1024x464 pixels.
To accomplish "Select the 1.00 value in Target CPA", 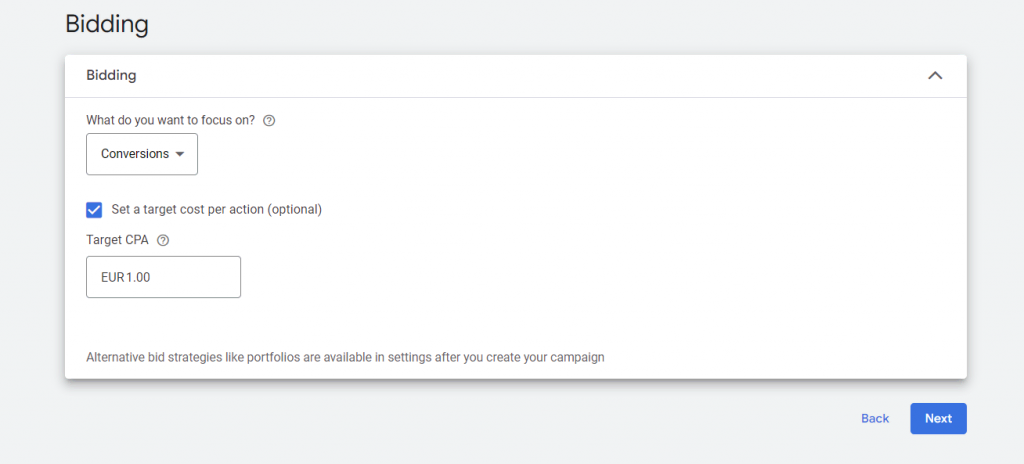I will [x=138, y=277].
